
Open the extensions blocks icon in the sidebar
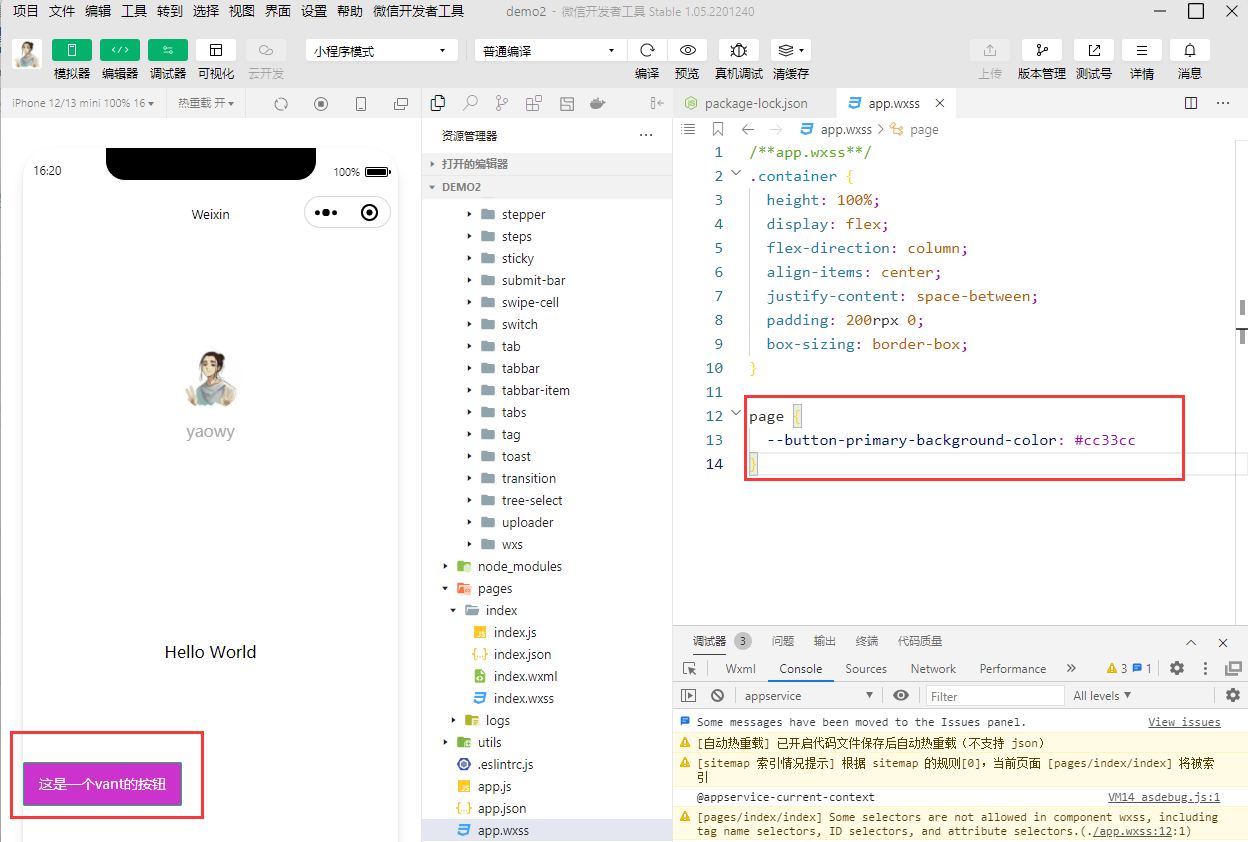[x=533, y=103]
